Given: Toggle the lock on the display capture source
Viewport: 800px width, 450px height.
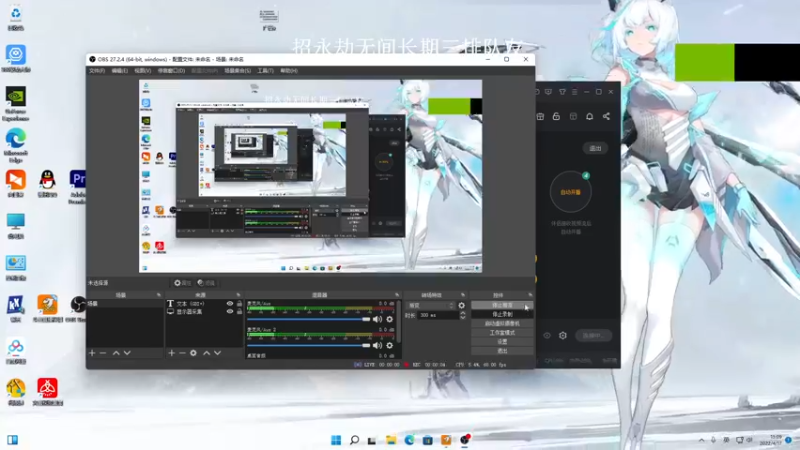Looking at the screenshot, I should click(x=239, y=311).
